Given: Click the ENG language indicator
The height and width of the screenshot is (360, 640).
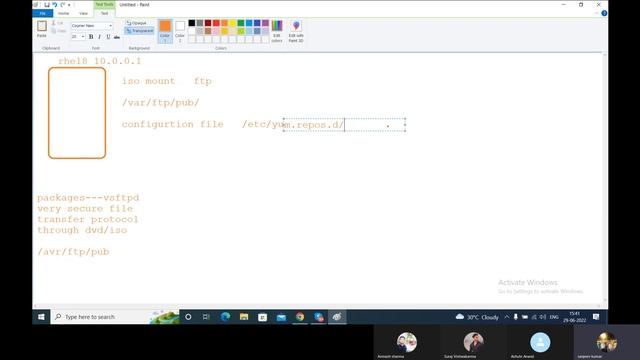Looking at the screenshot, I should (x=554, y=317).
